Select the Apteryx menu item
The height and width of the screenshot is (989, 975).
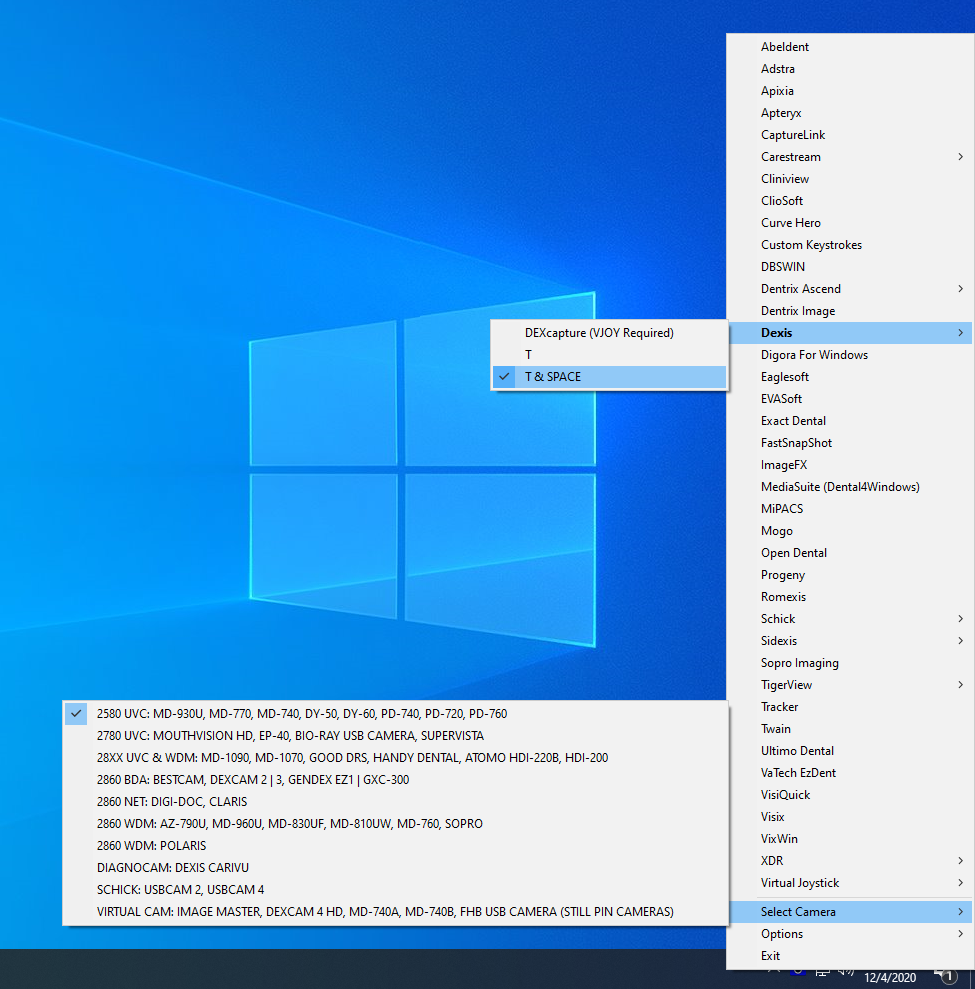pyautogui.click(x=849, y=113)
